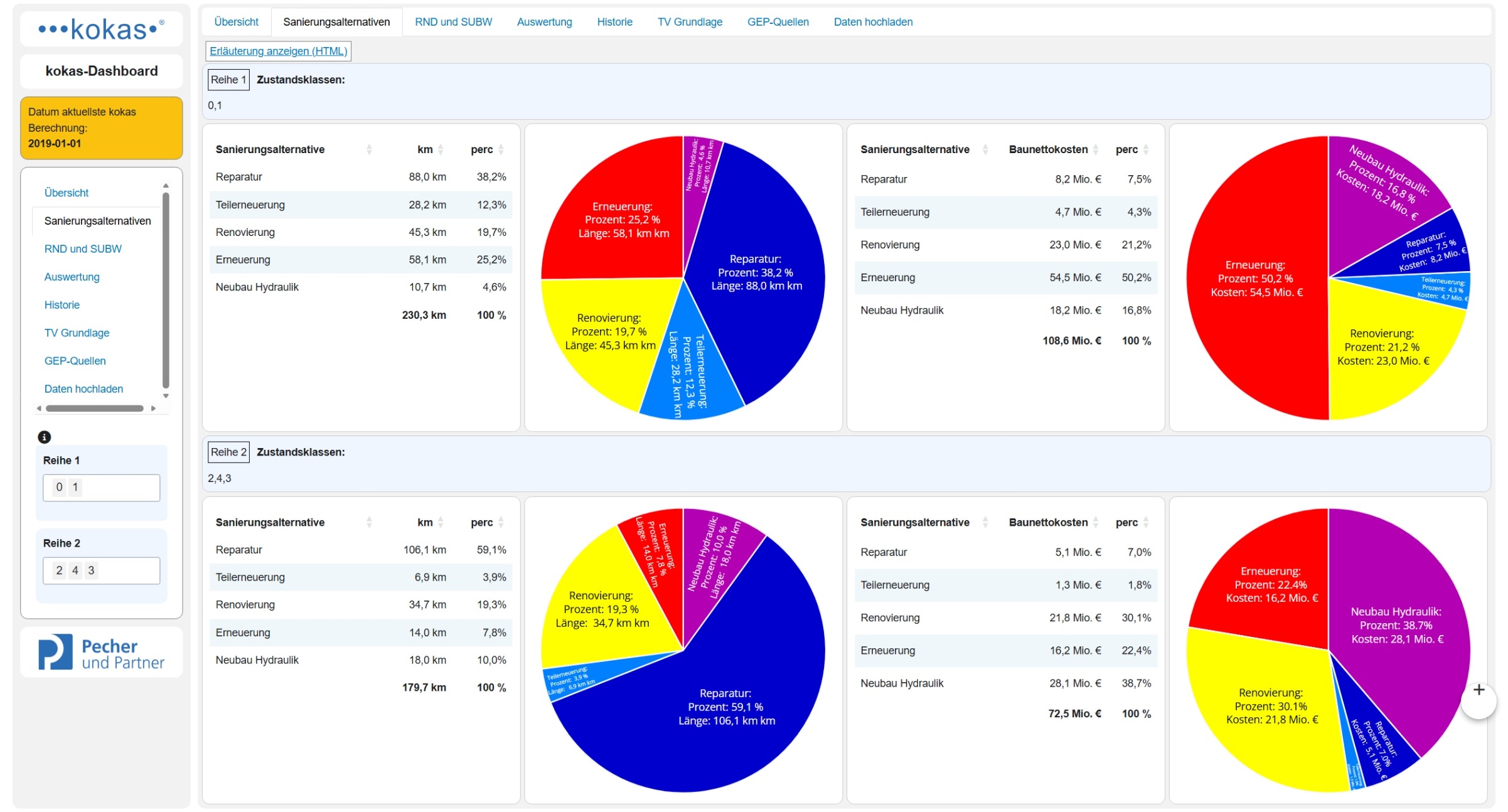The width and height of the screenshot is (1508, 812).
Task: Select tag 1 in Reihe 1 field
Action: [x=75, y=487]
